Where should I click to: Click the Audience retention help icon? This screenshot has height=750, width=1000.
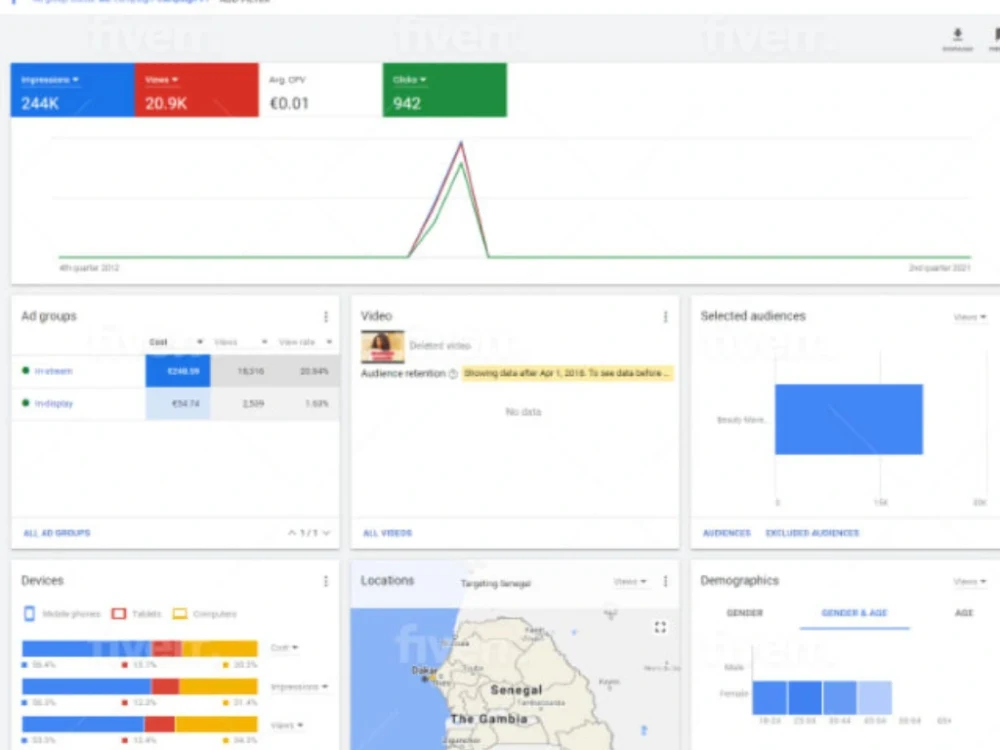(x=453, y=374)
